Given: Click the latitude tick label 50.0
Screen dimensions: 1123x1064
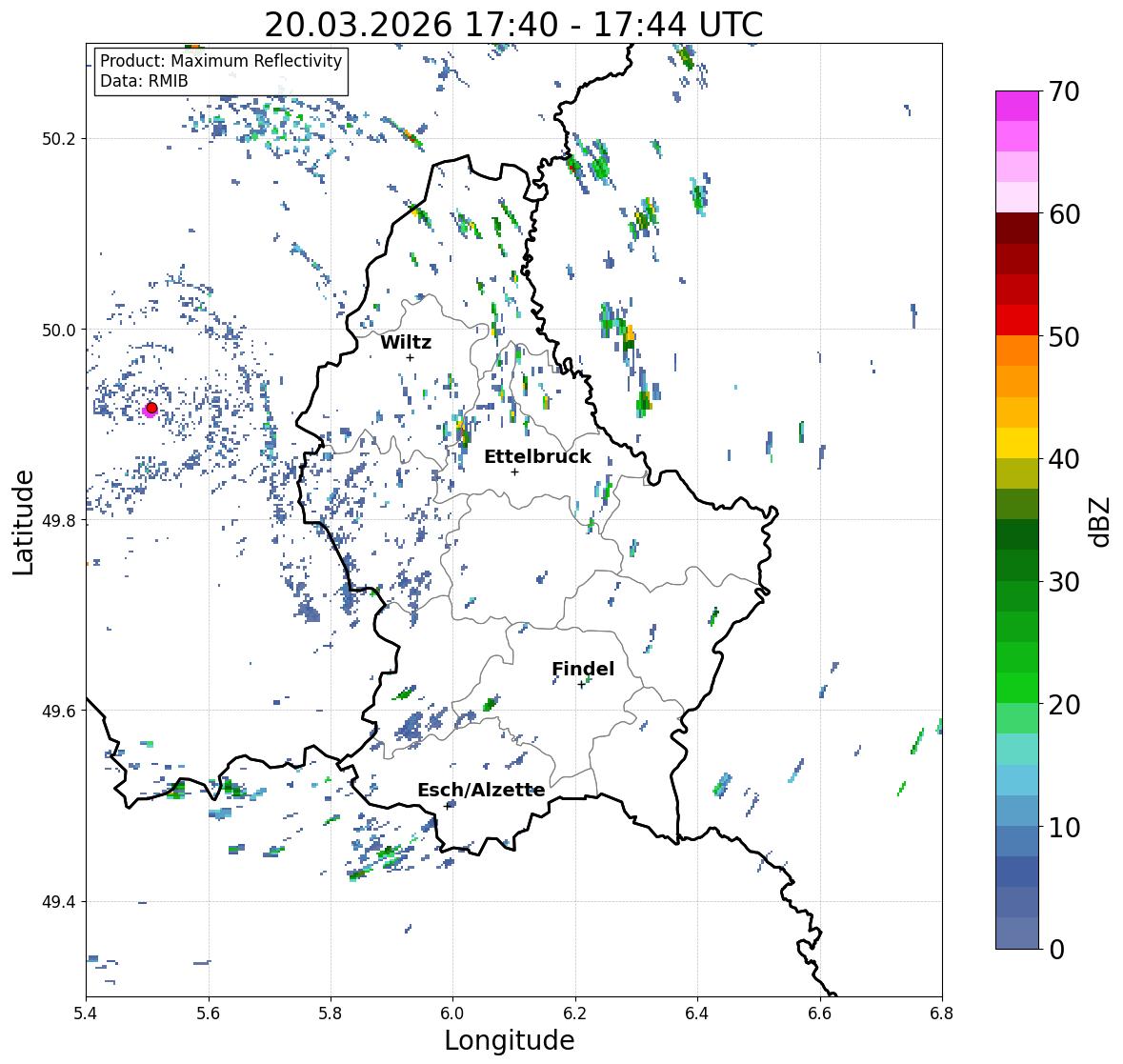Looking at the screenshot, I should point(59,331).
